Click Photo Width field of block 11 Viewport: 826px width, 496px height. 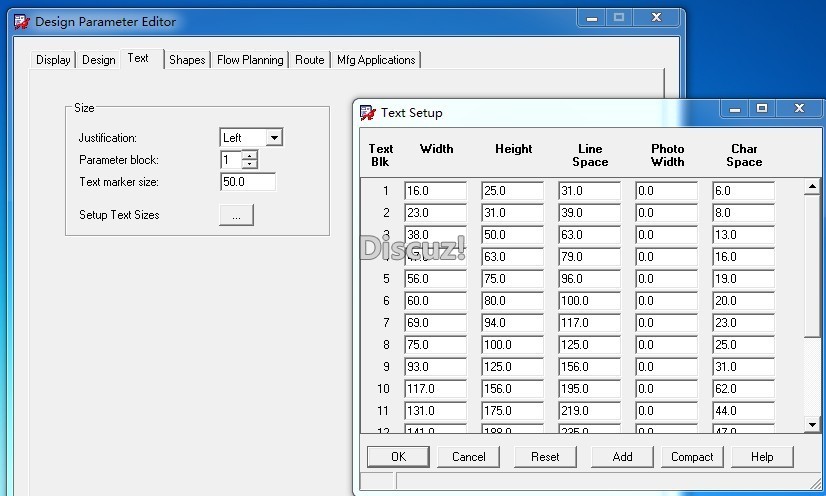coord(666,411)
